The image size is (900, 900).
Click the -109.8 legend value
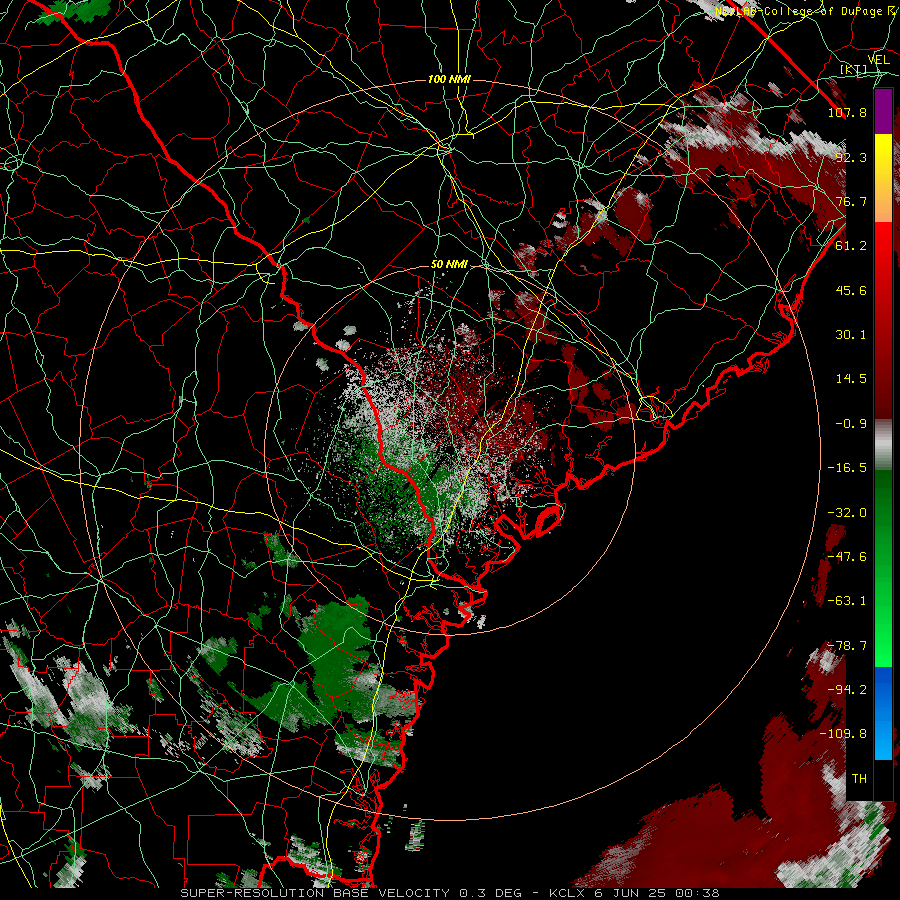pyautogui.click(x=844, y=734)
